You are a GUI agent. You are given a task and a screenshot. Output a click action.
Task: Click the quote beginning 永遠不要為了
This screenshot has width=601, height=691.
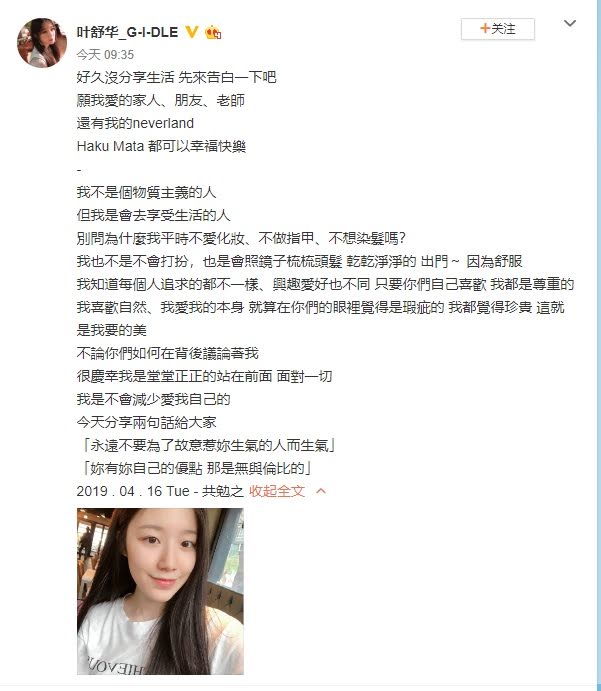click(x=209, y=445)
